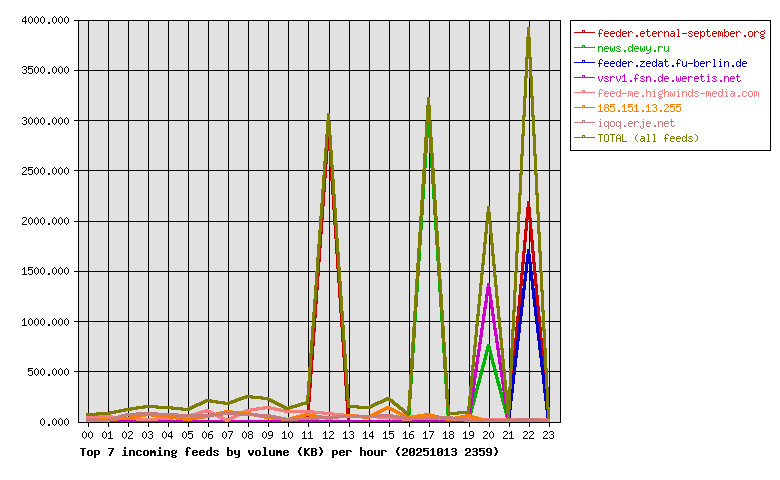The image size is (780, 480).
Task: Click hour 09 on the x-axis
Action: coord(268,435)
